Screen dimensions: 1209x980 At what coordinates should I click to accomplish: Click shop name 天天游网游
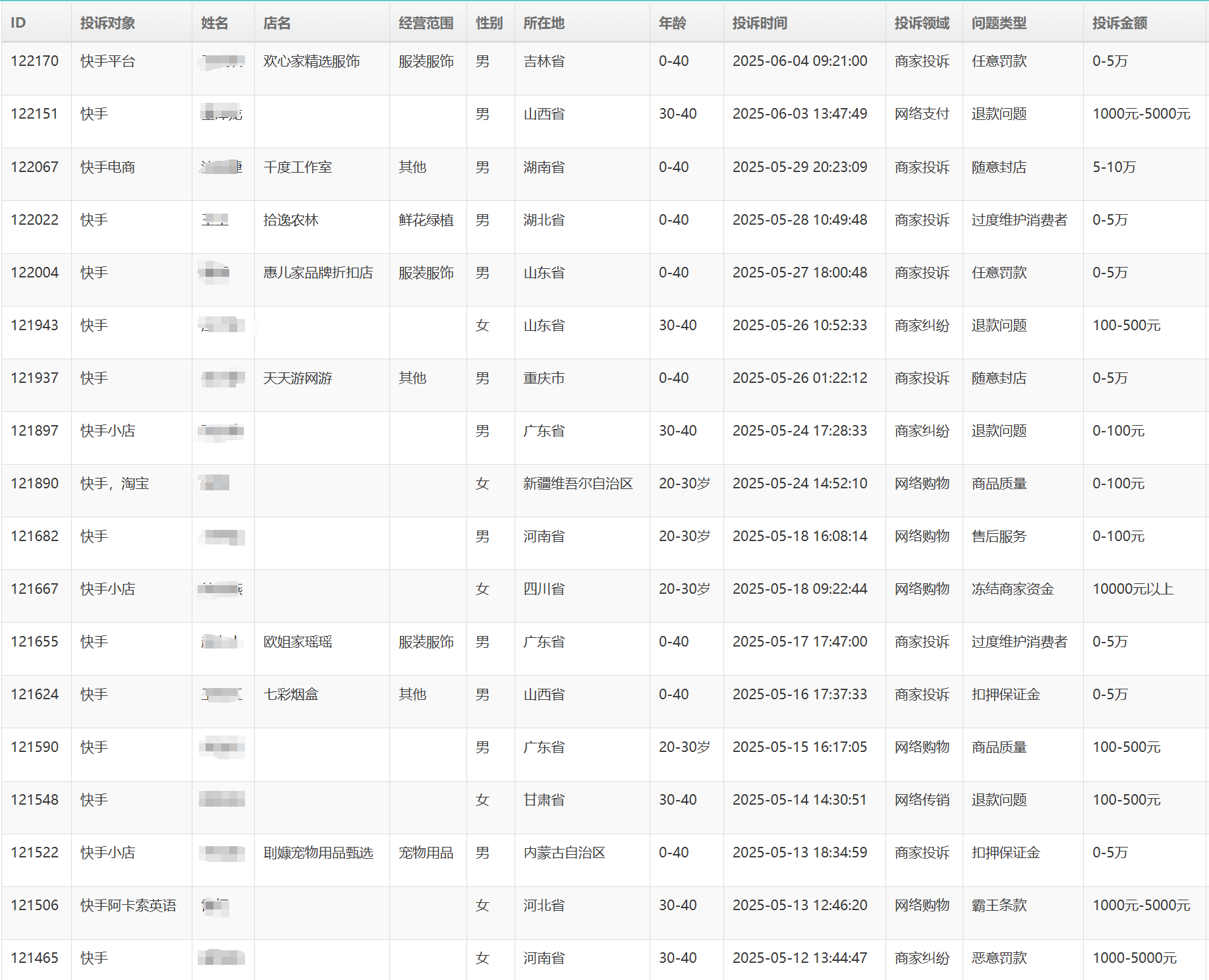(298, 378)
